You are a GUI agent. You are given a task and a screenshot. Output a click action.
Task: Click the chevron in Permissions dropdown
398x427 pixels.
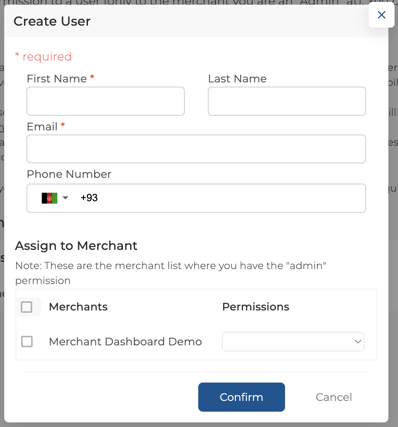pos(358,342)
